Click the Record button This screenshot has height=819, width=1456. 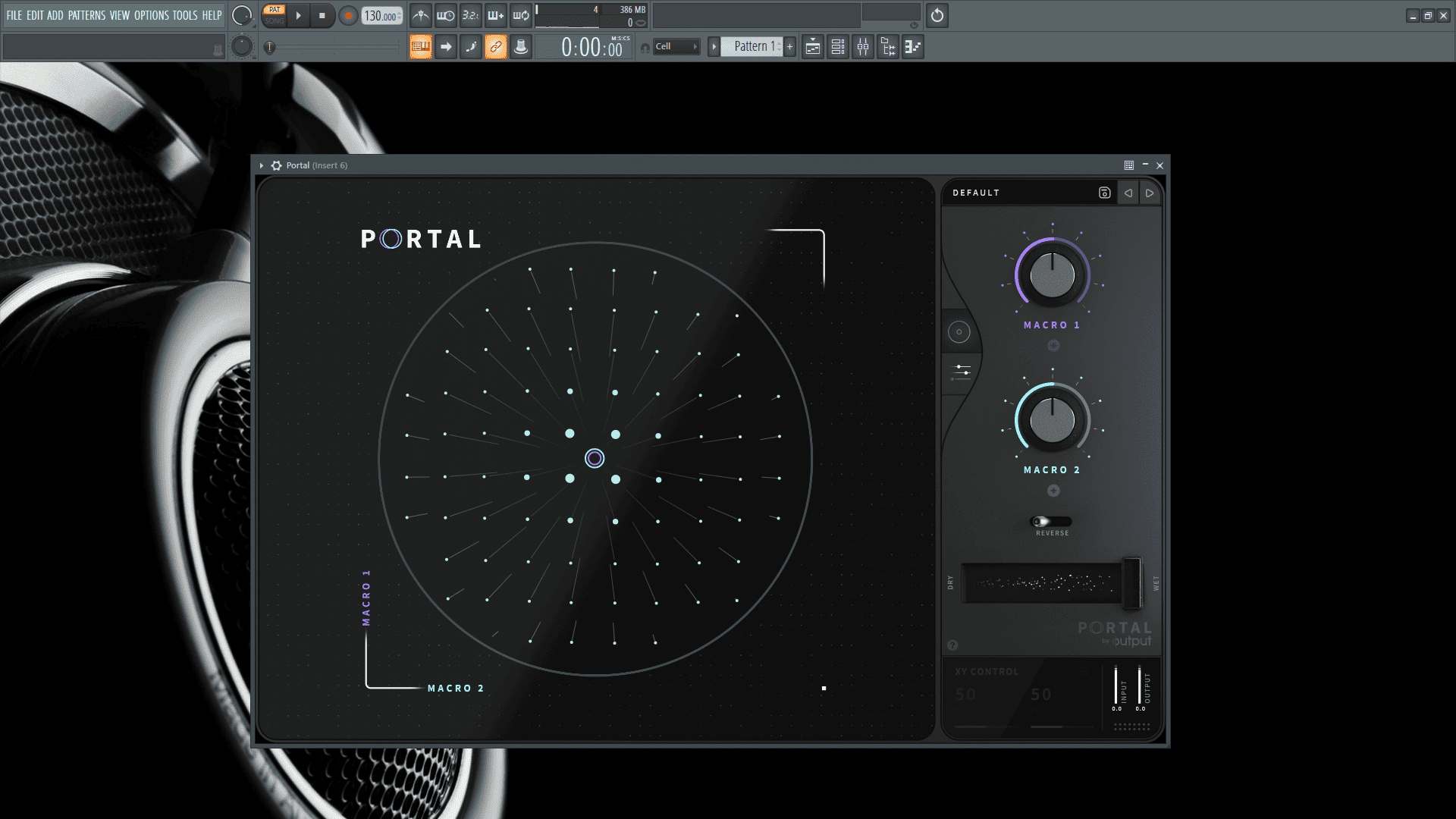(348, 15)
